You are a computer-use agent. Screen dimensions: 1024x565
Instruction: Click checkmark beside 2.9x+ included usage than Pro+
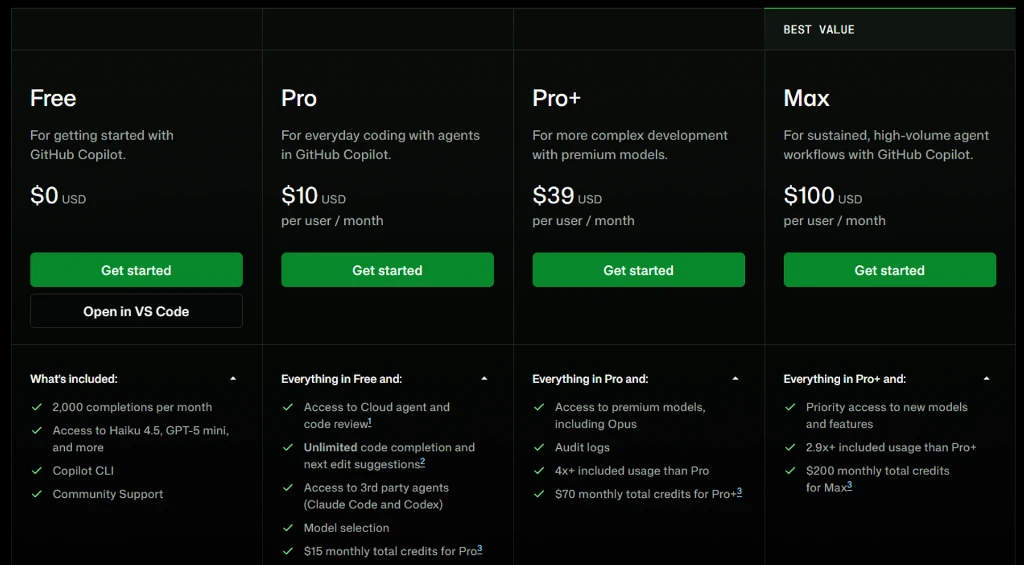(790, 447)
